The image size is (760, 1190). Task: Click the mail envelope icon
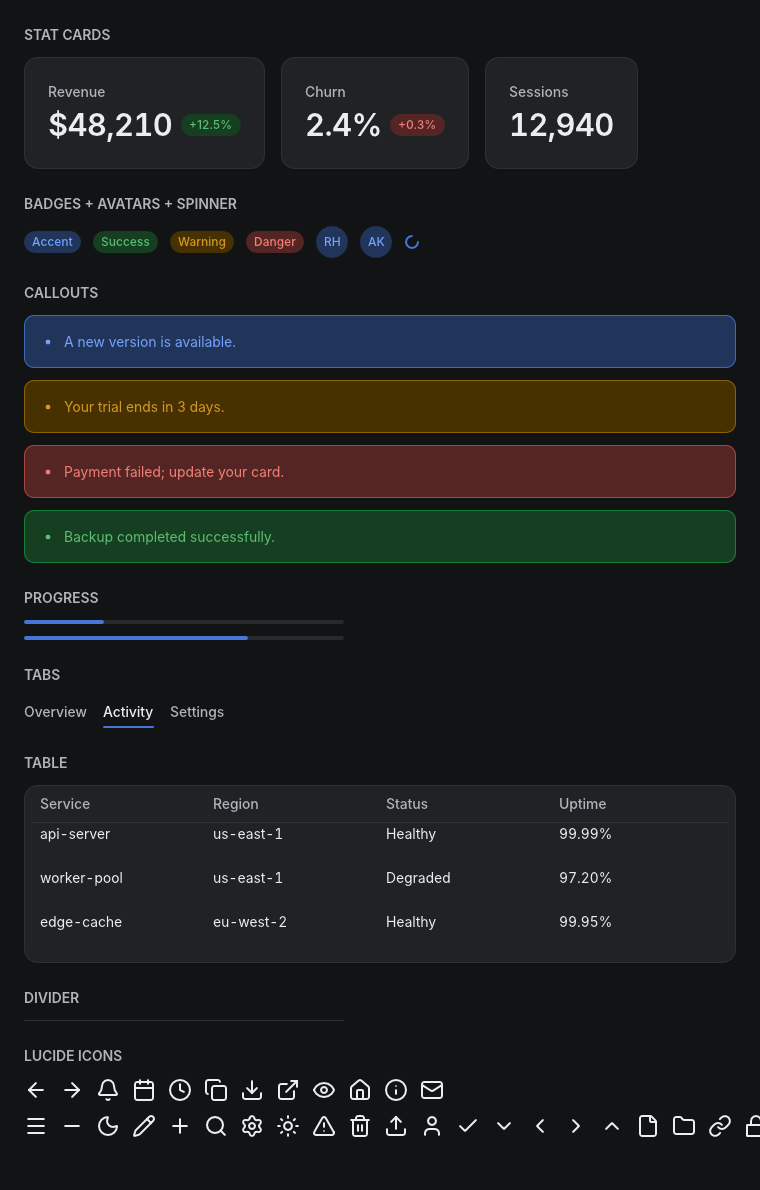click(x=432, y=1090)
